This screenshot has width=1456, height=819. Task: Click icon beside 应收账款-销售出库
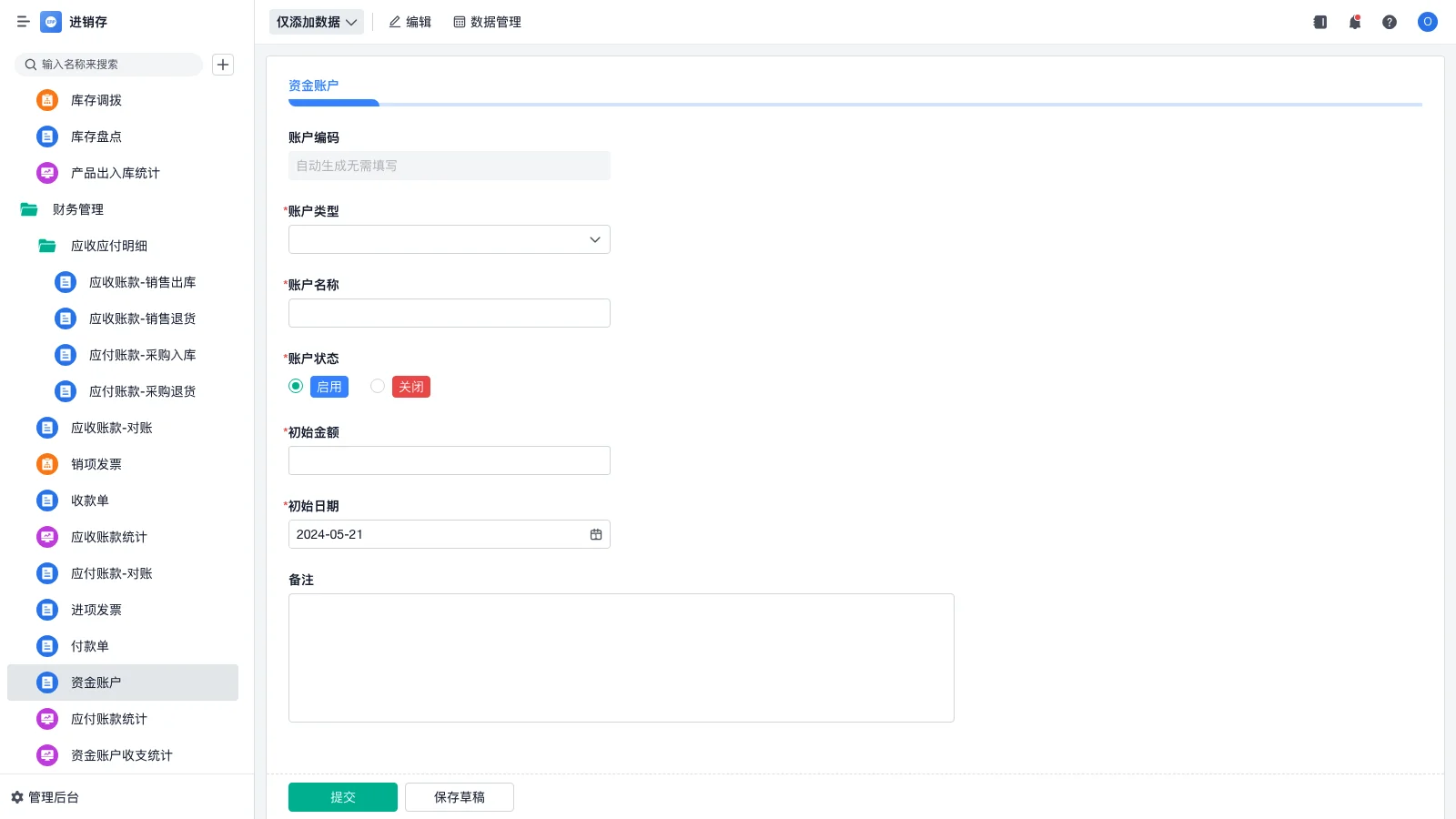point(66,282)
